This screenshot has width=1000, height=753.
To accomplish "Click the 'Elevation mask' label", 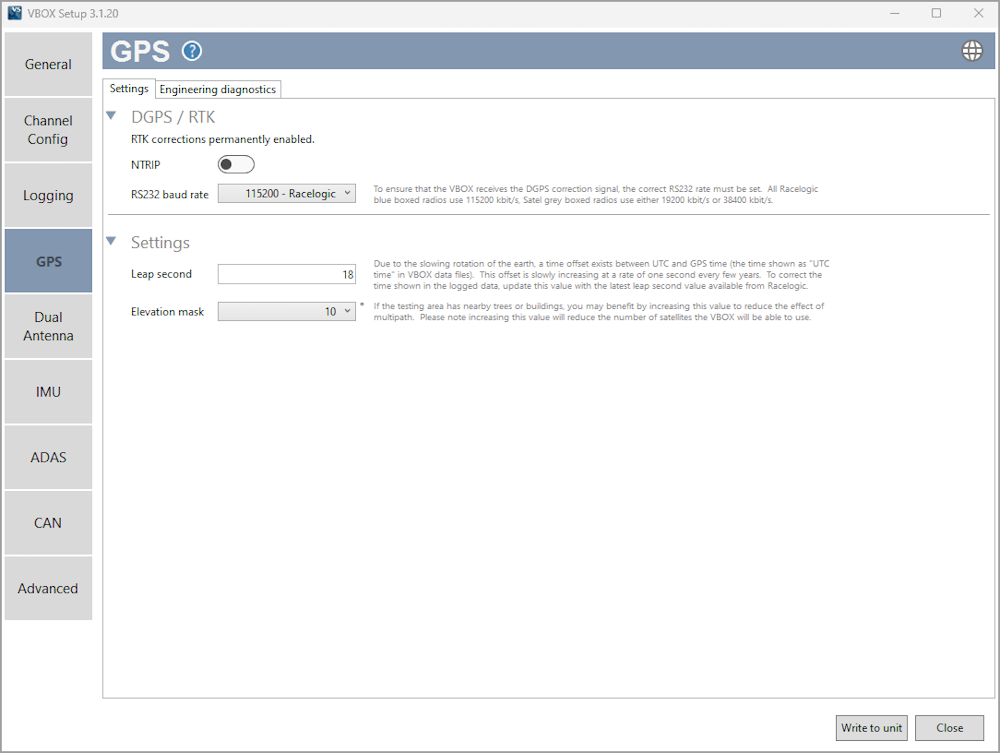I will 167,312.
